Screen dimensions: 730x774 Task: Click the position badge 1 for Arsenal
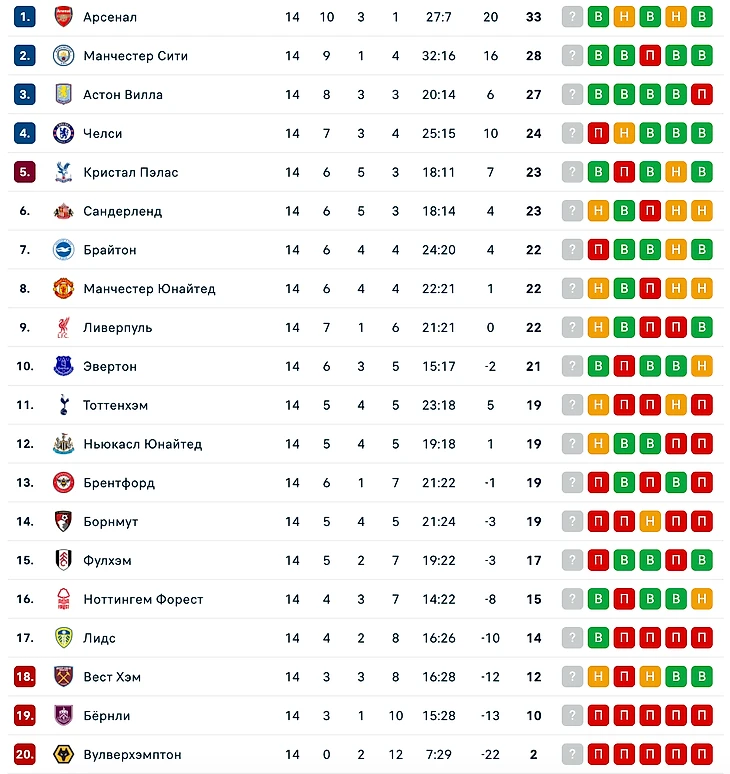pyautogui.click(x=25, y=17)
